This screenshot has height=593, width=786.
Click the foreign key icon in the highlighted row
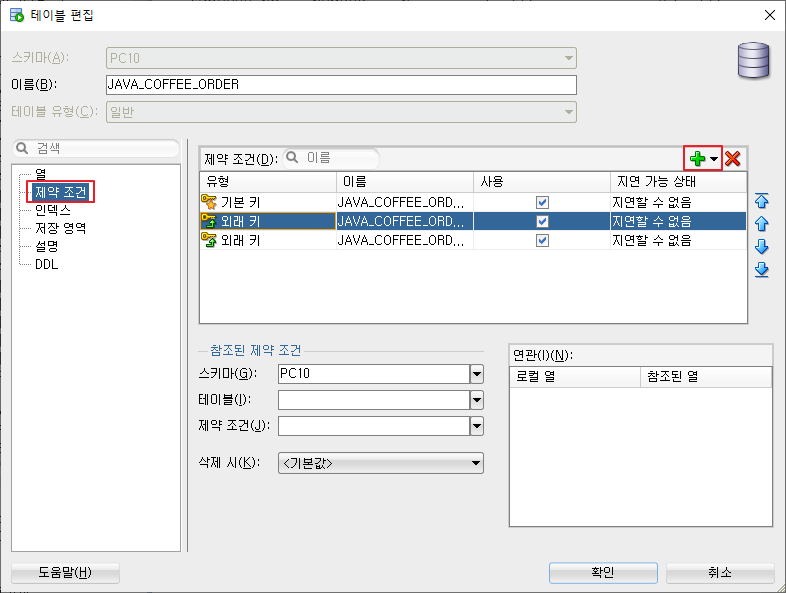[x=209, y=221]
